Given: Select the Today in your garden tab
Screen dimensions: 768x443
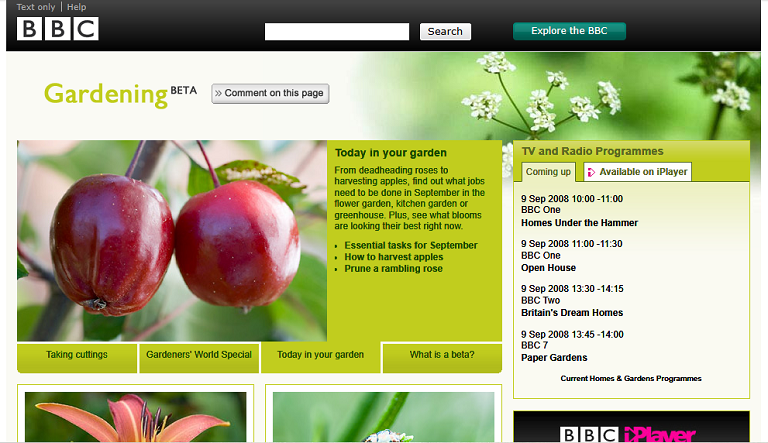Looking at the screenshot, I should (320, 357).
